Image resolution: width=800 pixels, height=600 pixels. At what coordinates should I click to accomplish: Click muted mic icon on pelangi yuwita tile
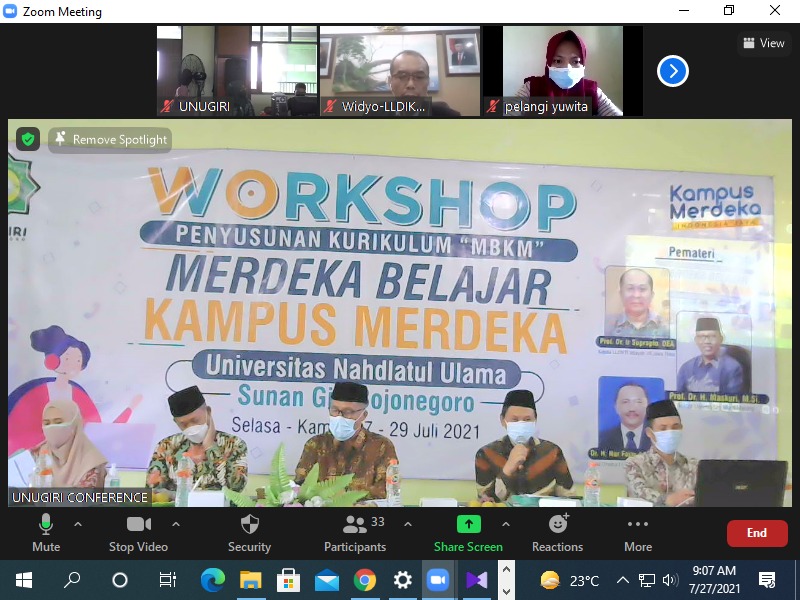click(x=493, y=106)
